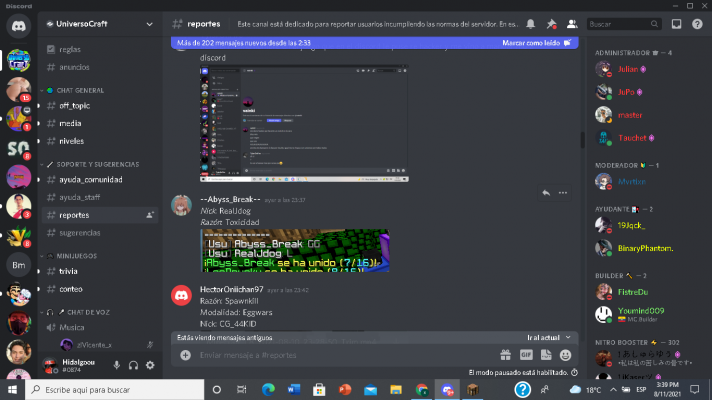Toggle the member list visibility
This screenshot has height=400, width=712.
571,23
